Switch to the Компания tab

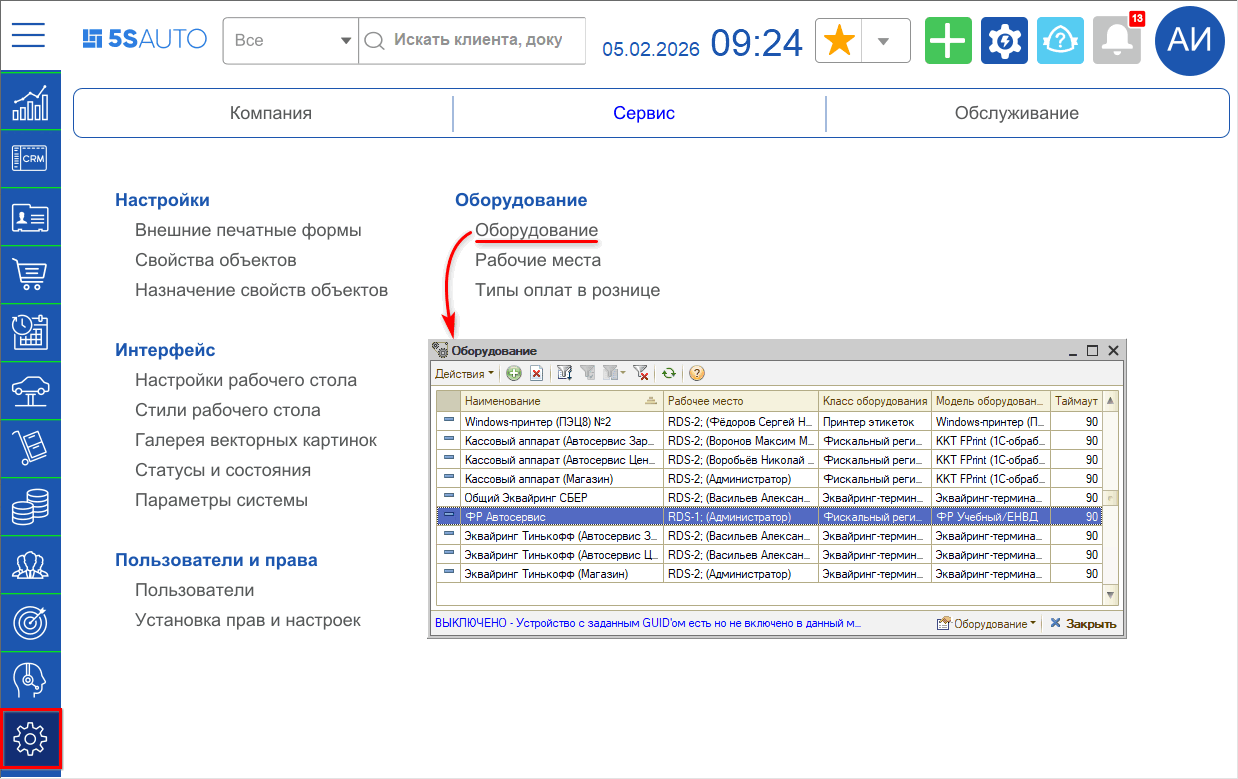pos(271,113)
